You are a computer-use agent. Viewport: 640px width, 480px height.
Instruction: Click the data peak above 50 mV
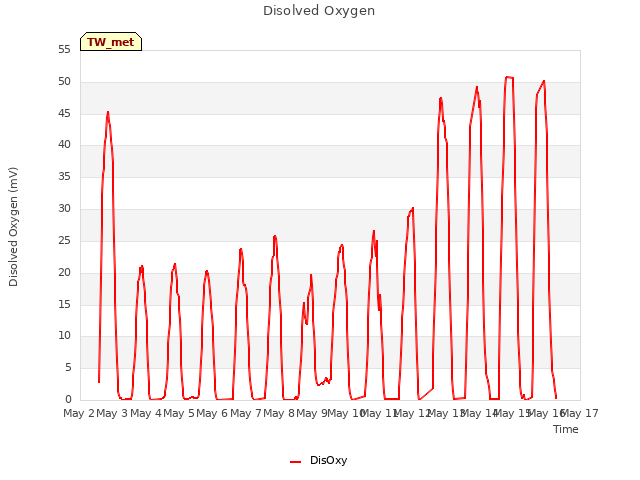pyautogui.click(x=509, y=77)
